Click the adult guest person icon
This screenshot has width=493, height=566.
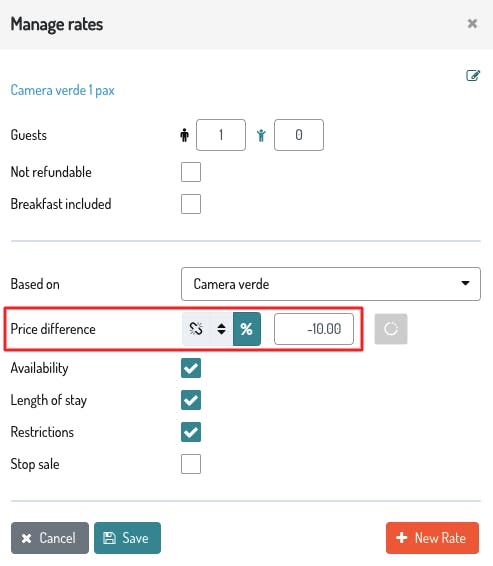click(184, 135)
